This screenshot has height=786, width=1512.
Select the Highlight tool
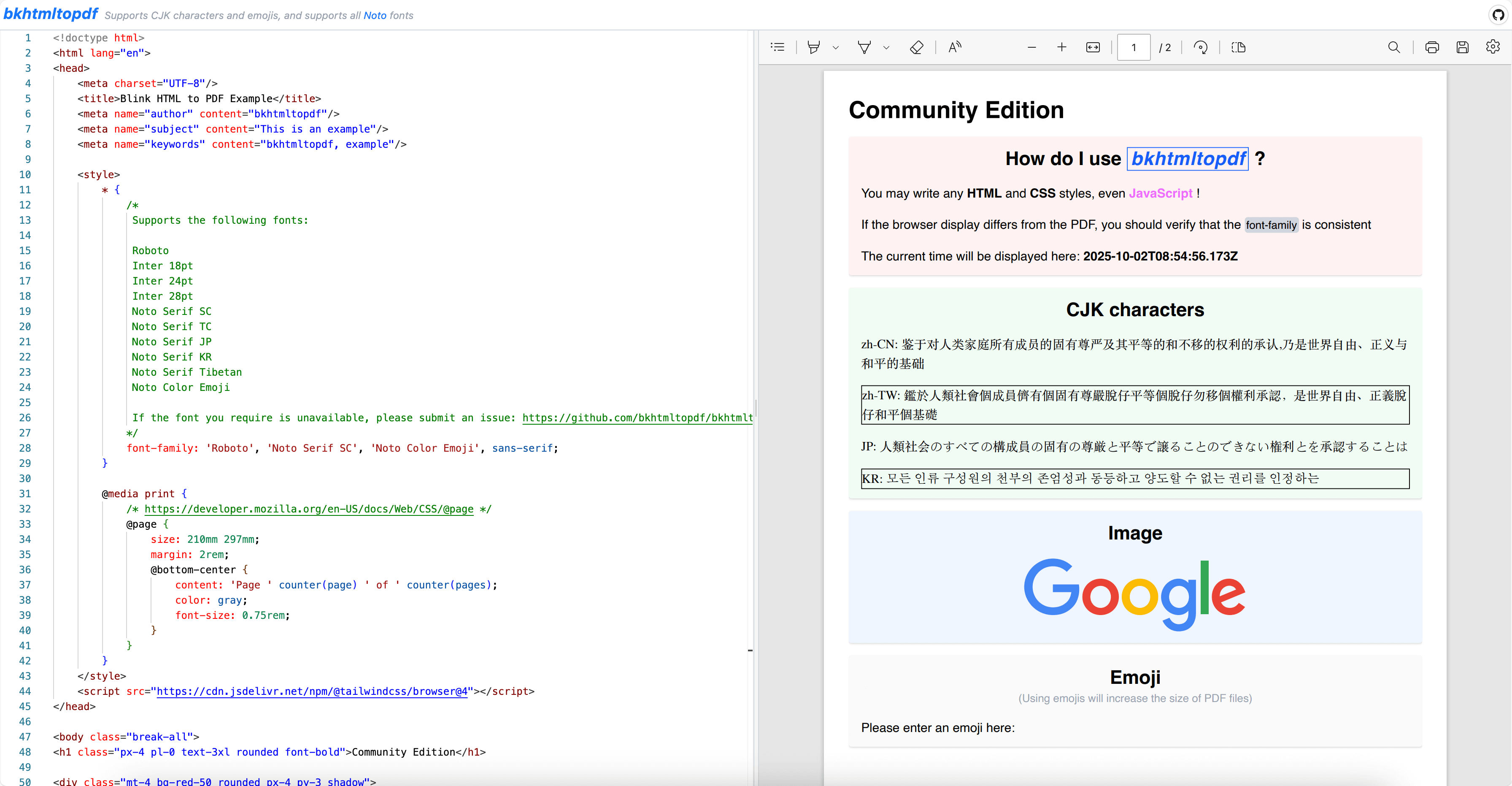click(813, 47)
